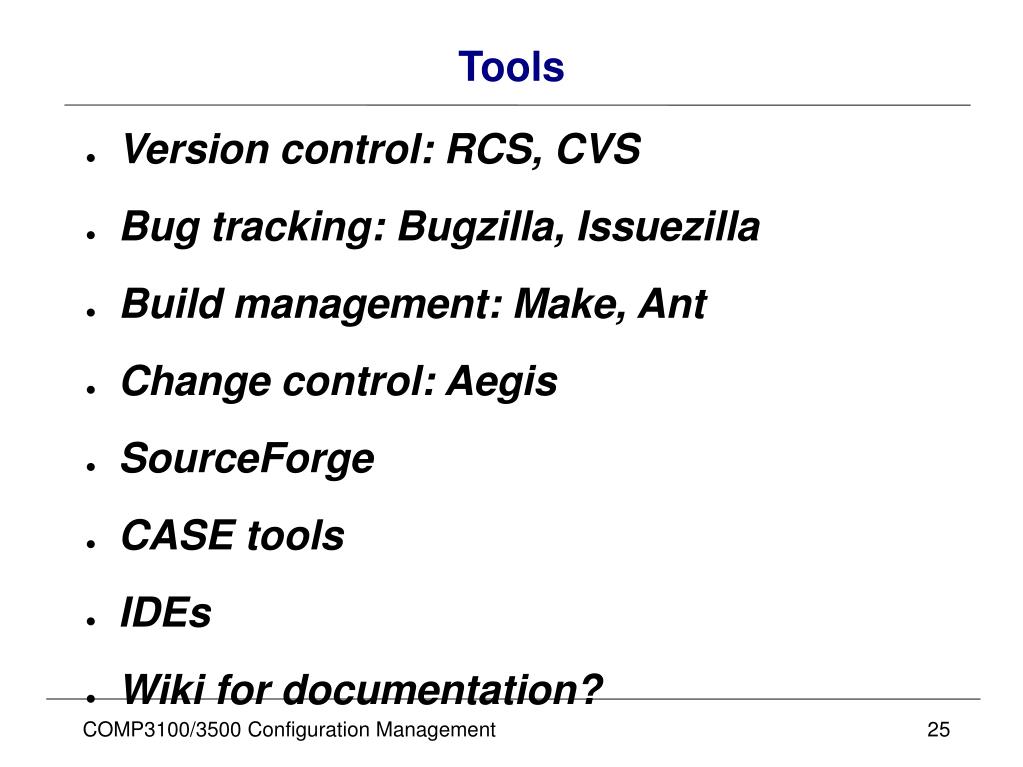Select the IDEs bullet item

pos(166,612)
